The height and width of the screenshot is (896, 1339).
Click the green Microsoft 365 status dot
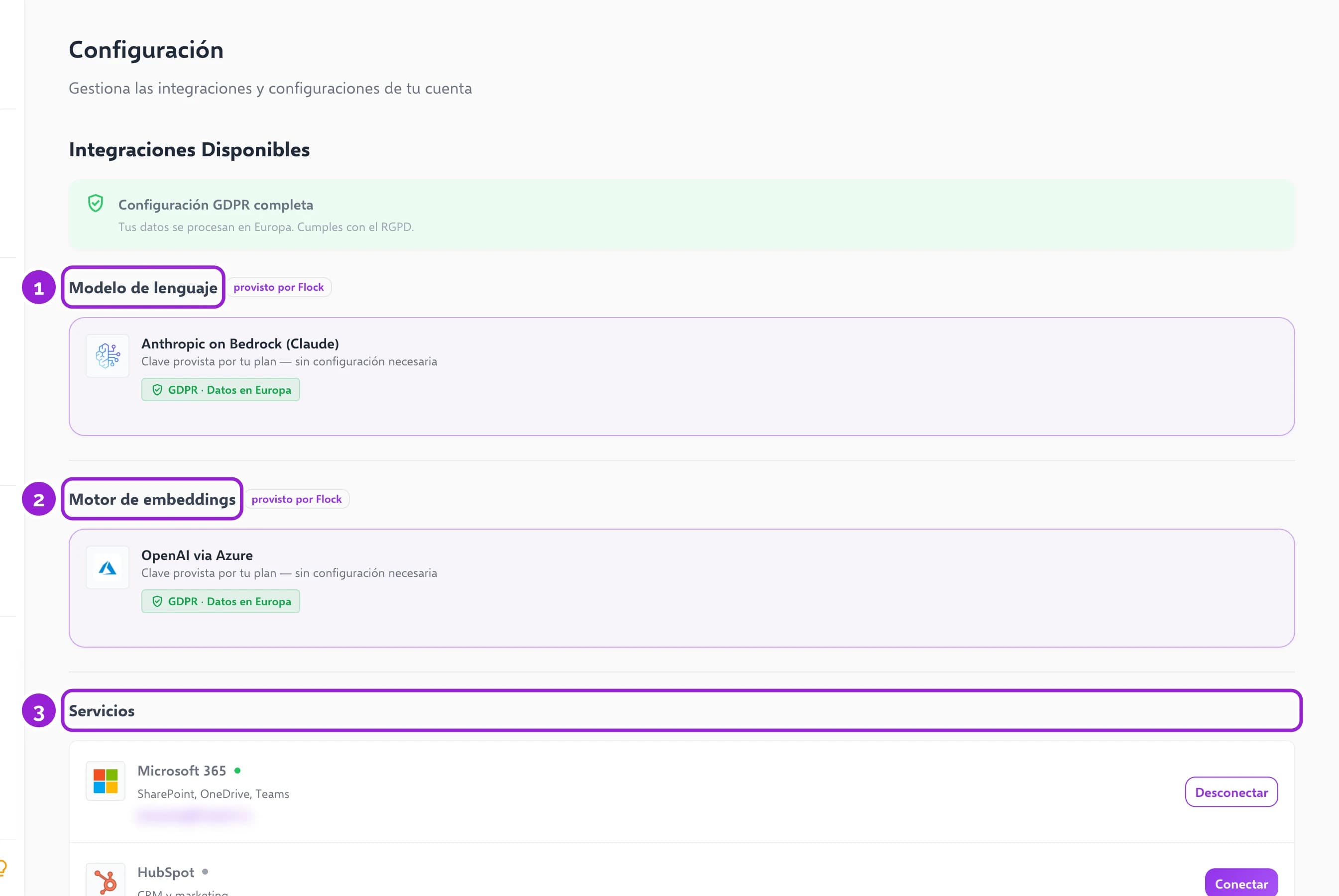(x=237, y=770)
